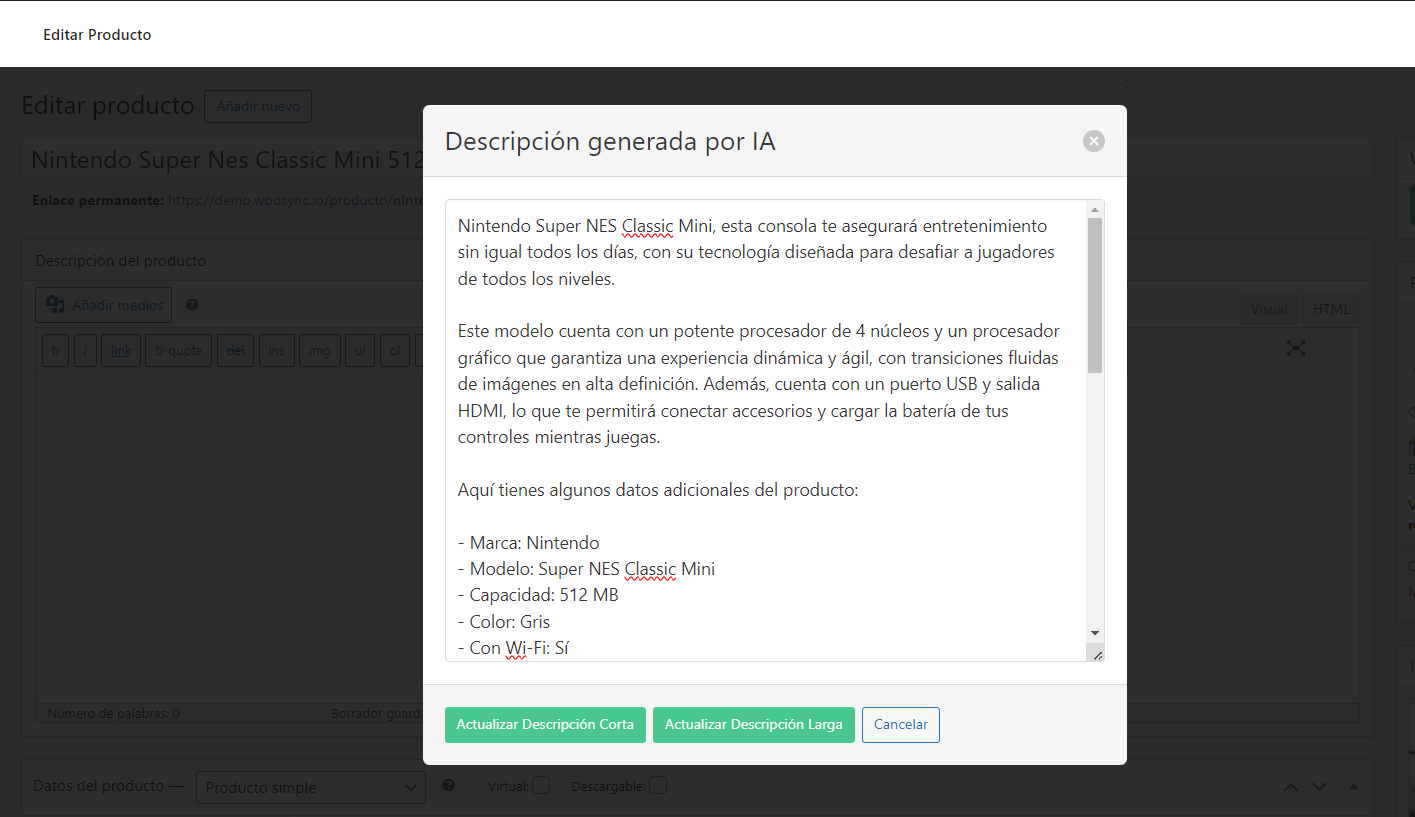The height and width of the screenshot is (817, 1415).
Task: Click the help icon next to Añadir medios
Action: pyautogui.click(x=192, y=305)
